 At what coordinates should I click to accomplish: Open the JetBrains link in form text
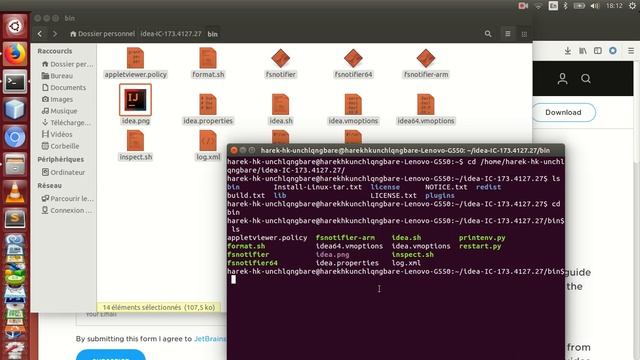(x=210, y=339)
